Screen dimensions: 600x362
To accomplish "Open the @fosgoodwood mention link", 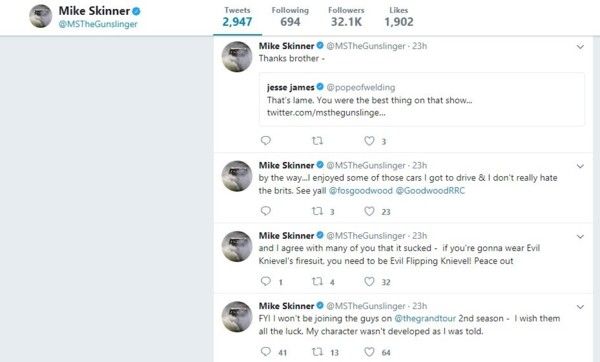I will [x=360, y=191].
